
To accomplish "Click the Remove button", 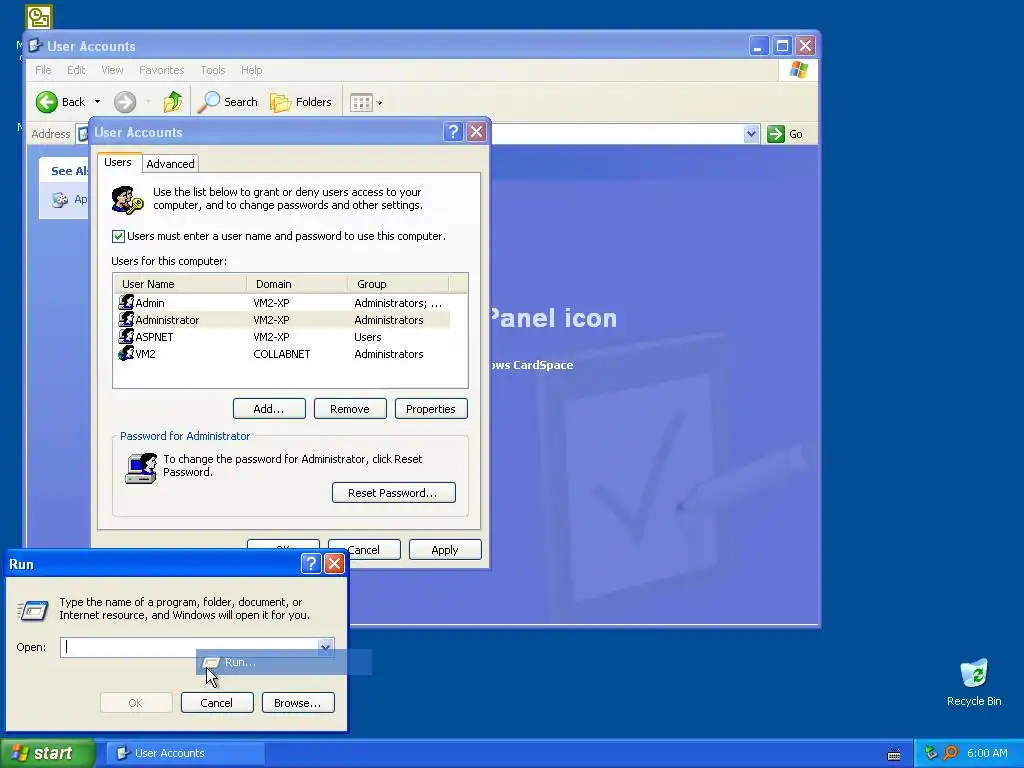I will click(350, 409).
